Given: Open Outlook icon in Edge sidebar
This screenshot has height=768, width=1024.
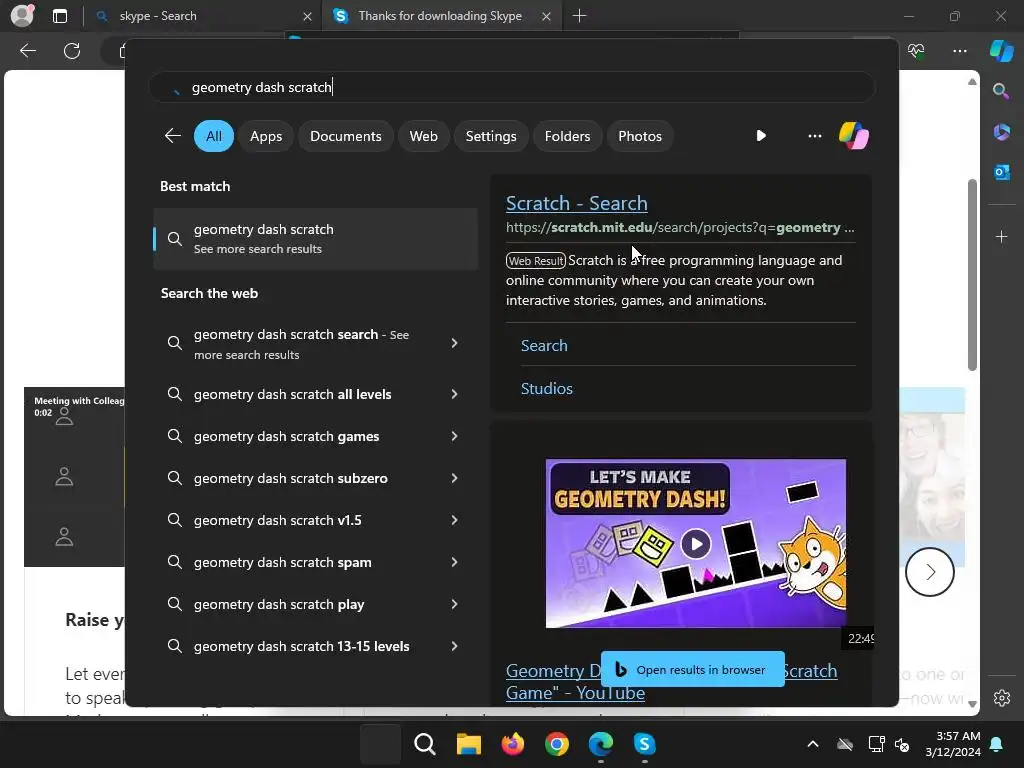Looking at the screenshot, I should coord(1001,172).
